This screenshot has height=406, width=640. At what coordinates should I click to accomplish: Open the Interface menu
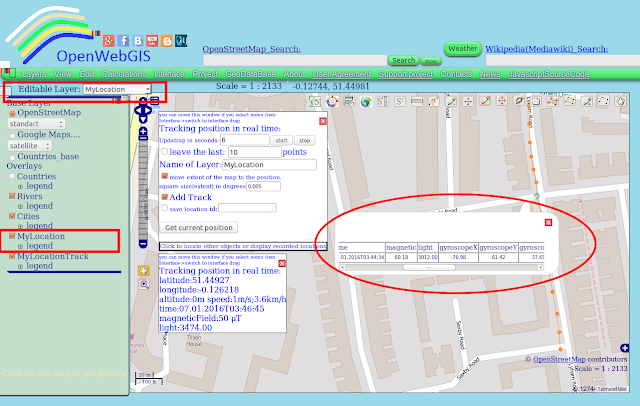click(169, 74)
